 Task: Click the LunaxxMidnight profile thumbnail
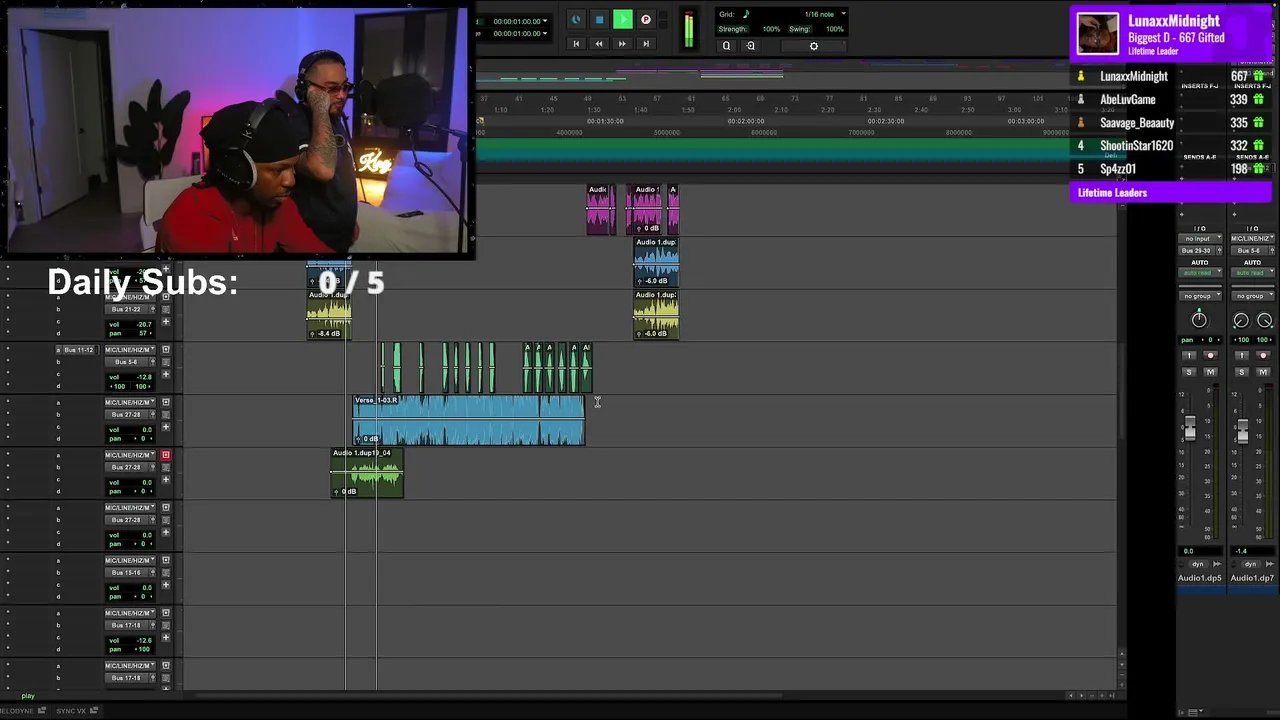[1098, 33]
